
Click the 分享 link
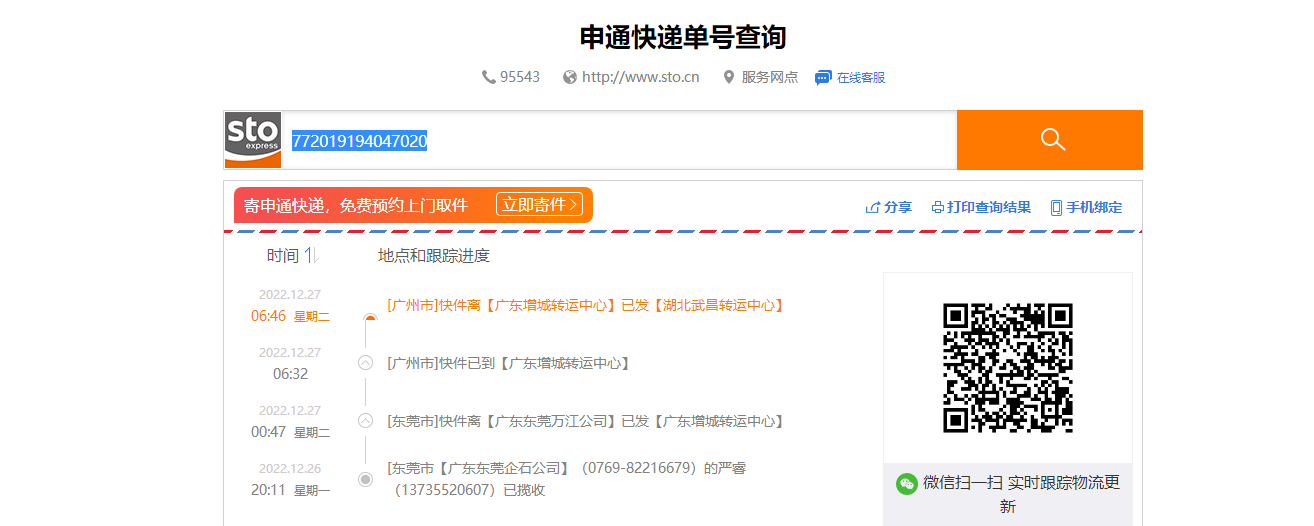[898, 208]
